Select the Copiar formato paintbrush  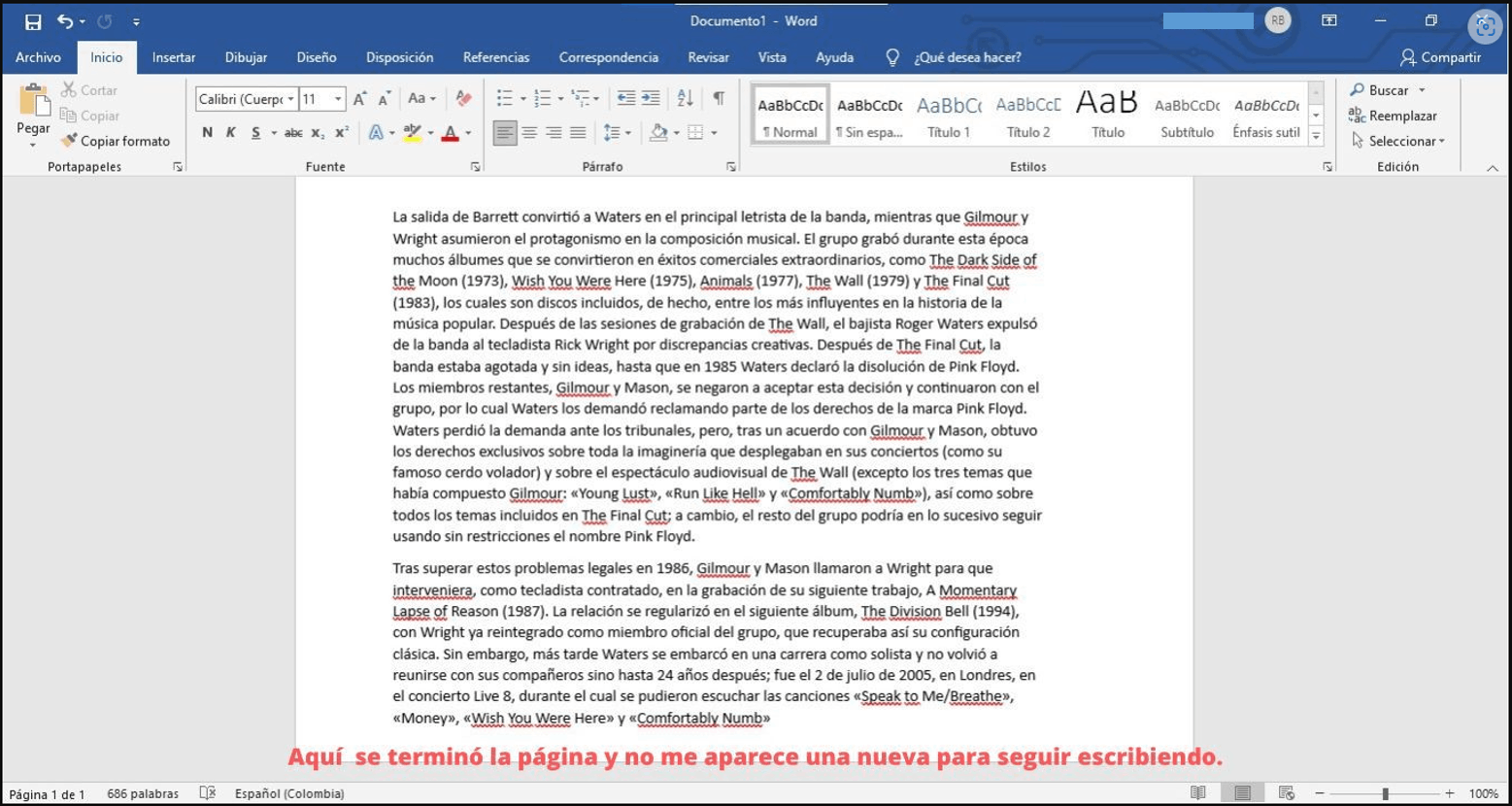pos(115,141)
